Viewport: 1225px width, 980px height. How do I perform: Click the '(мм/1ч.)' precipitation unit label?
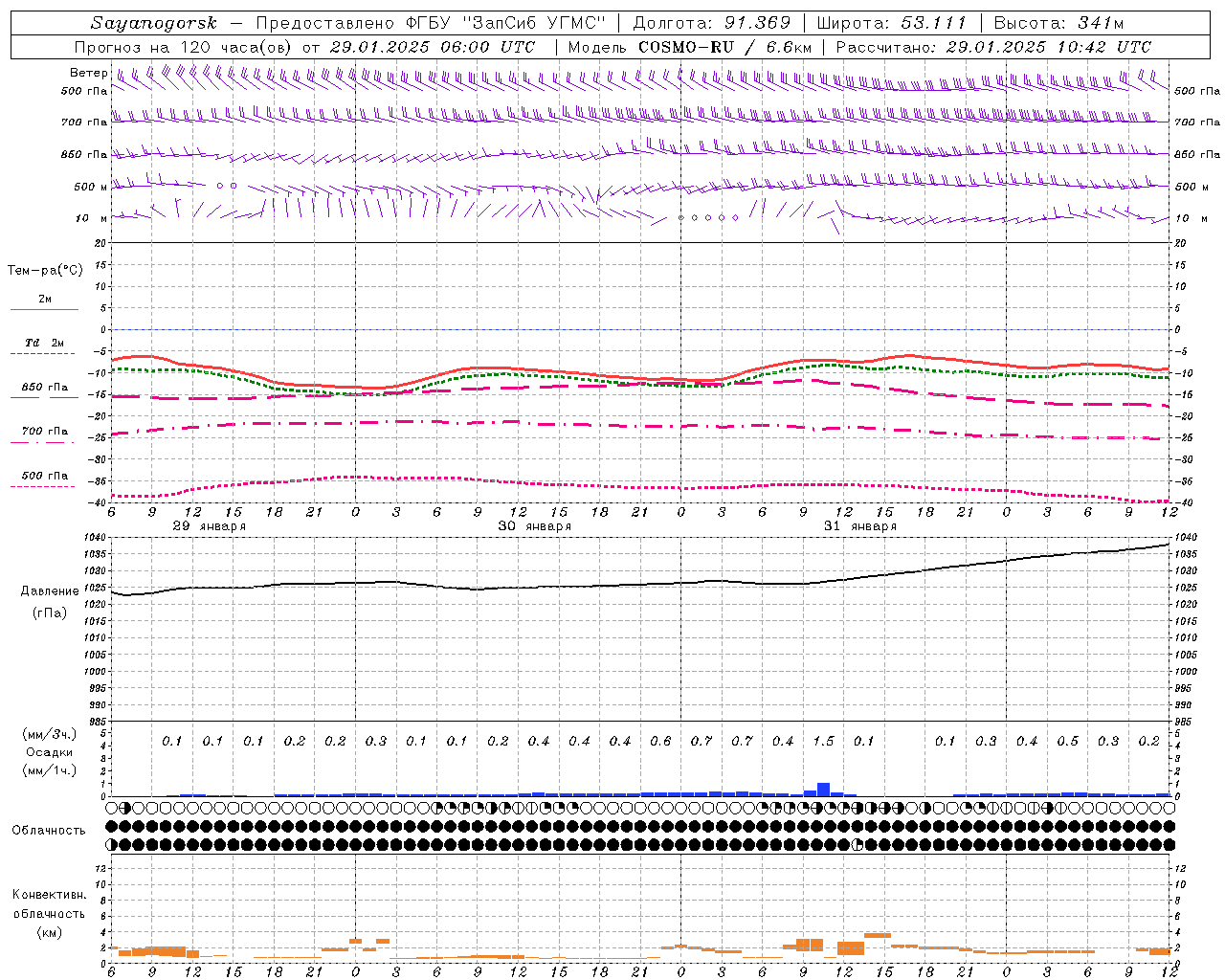tap(52, 770)
